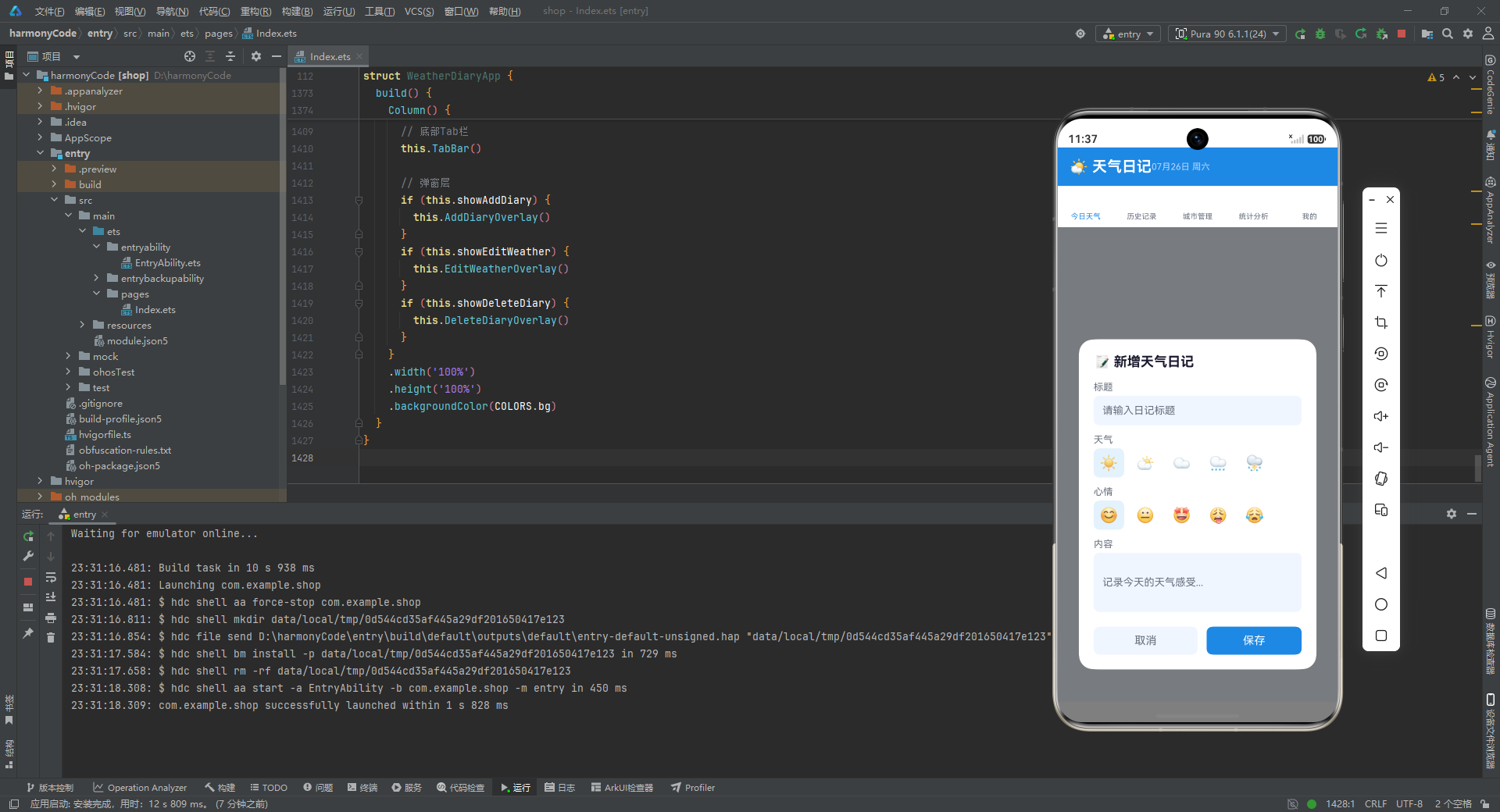Image resolution: width=1500 pixels, height=812 pixels.
Task: Open run panel settings gear
Action: 1452,514
